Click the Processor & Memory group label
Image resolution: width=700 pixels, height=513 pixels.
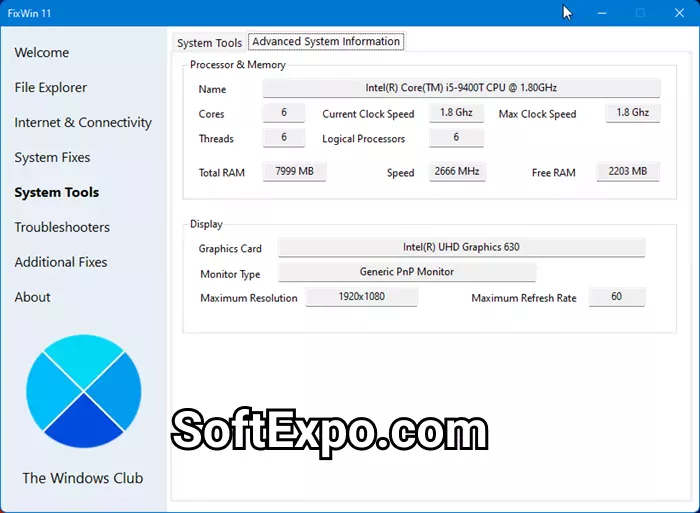[238, 65]
